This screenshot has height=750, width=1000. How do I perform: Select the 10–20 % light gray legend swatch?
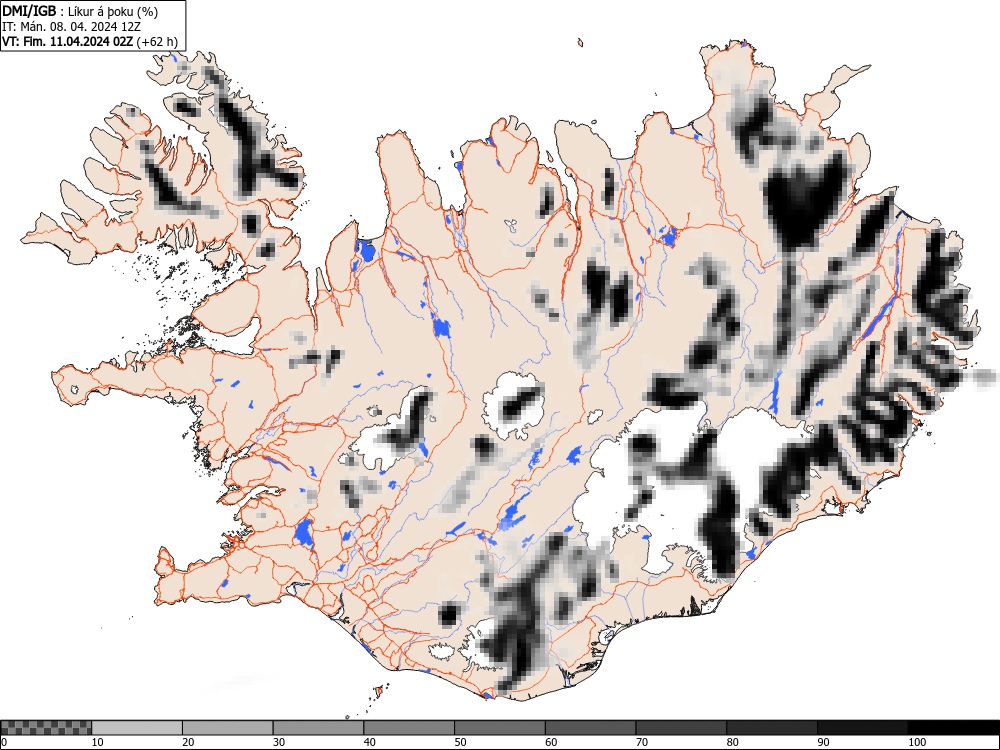137,728
